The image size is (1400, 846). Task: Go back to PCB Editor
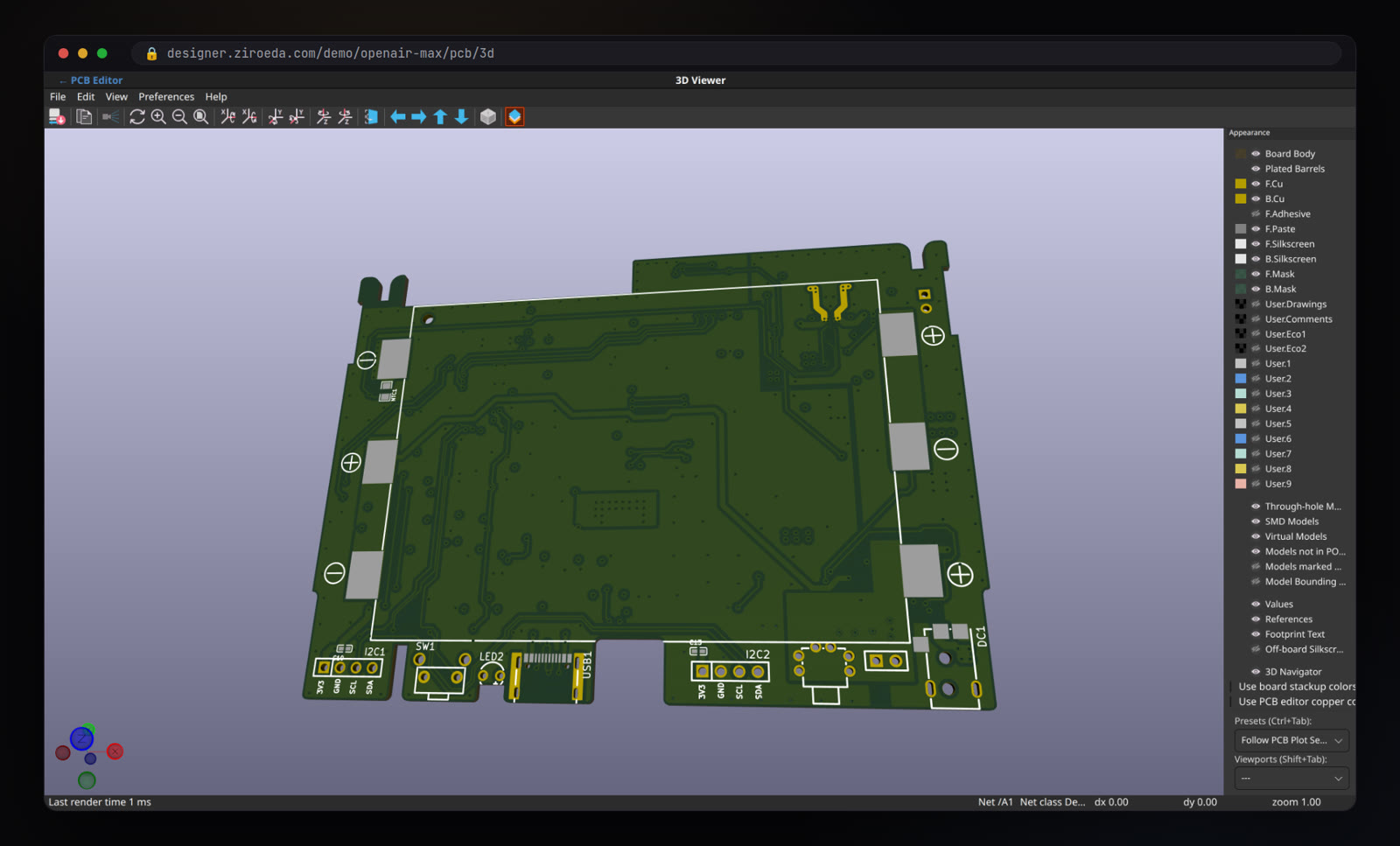(x=91, y=80)
